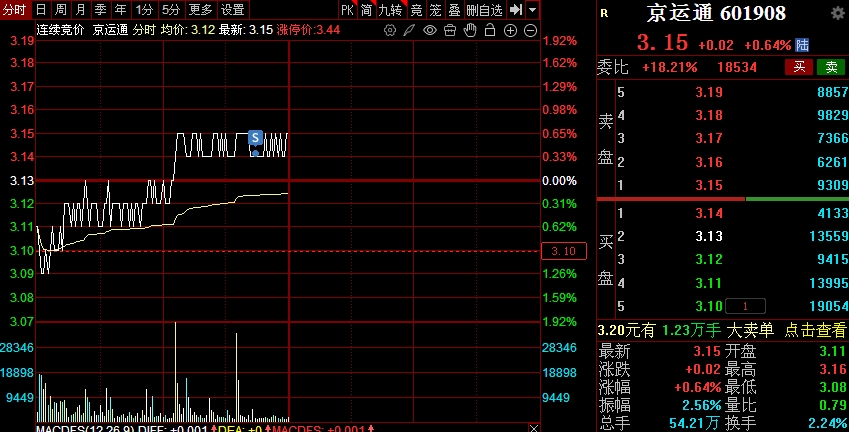849x432 pixels.
Task: Click the 开盘 3.11 value
Action: [834, 351]
